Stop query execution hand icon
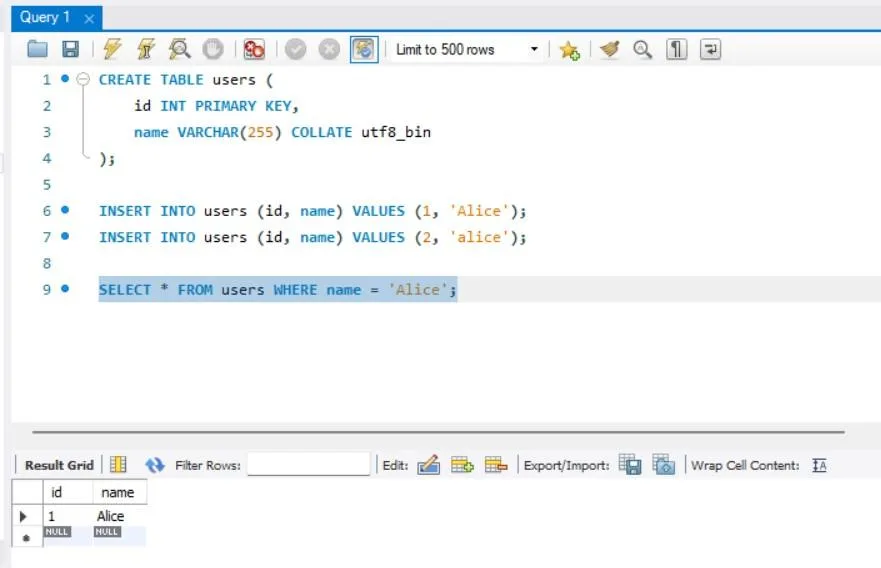 tap(213, 49)
